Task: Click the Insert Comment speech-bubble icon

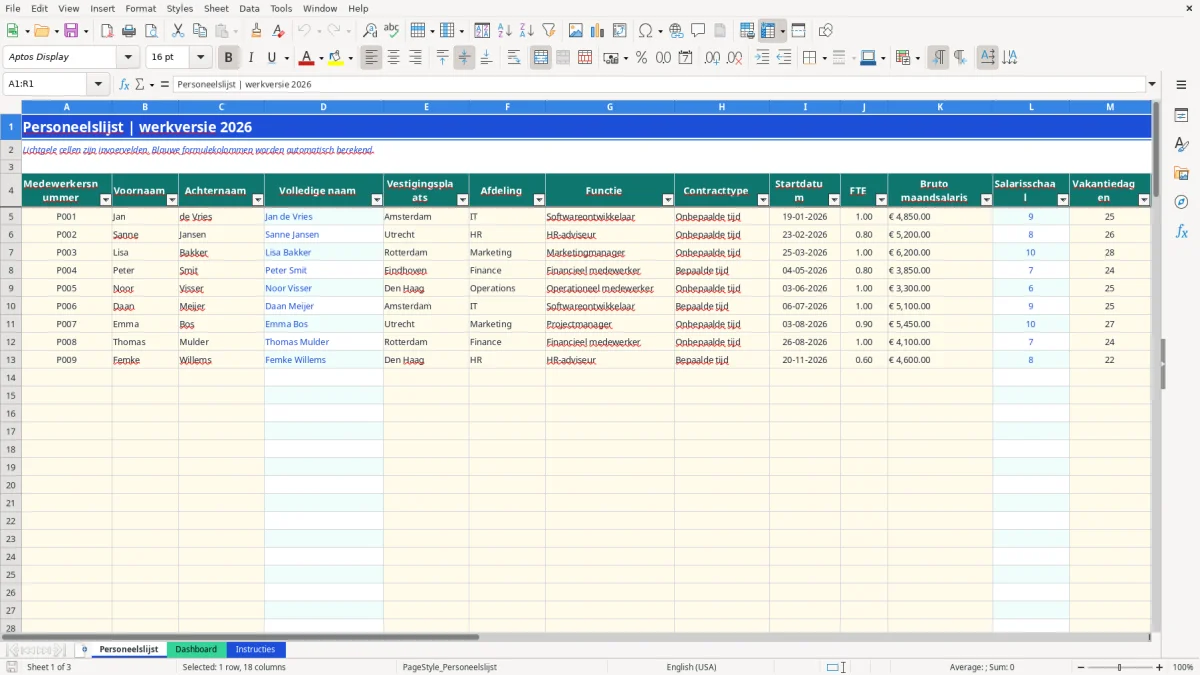Action: click(x=698, y=31)
